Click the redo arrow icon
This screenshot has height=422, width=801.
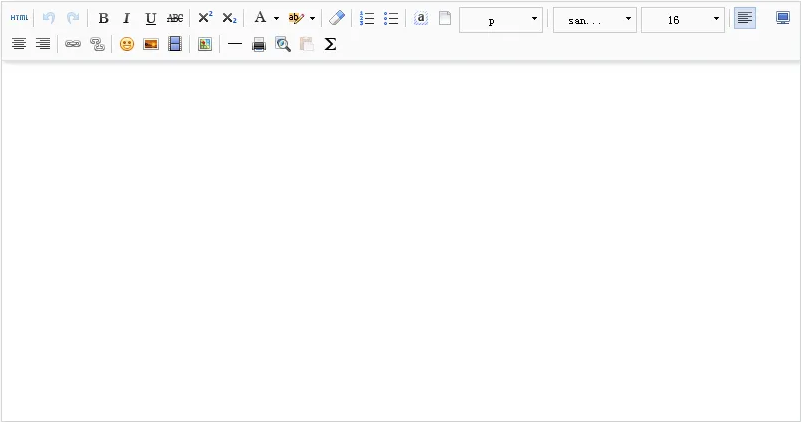tap(73, 18)
